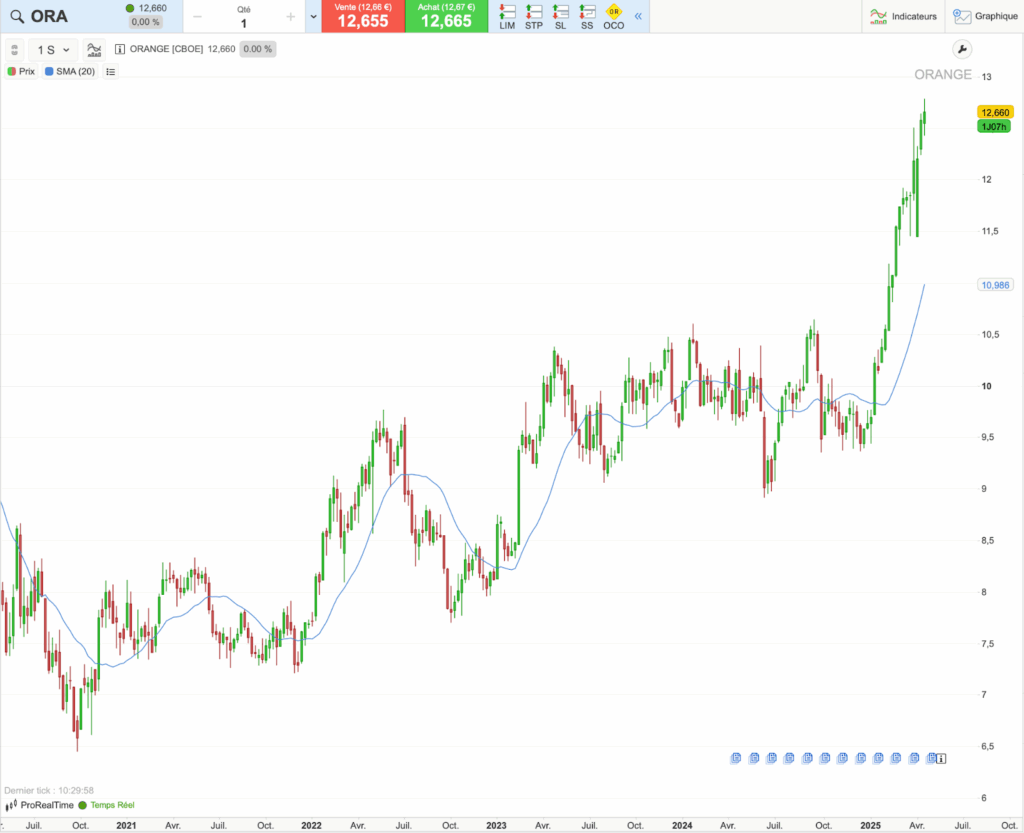
Task: Click the info icon beside the event markers
Action: (x=941, y=759)
